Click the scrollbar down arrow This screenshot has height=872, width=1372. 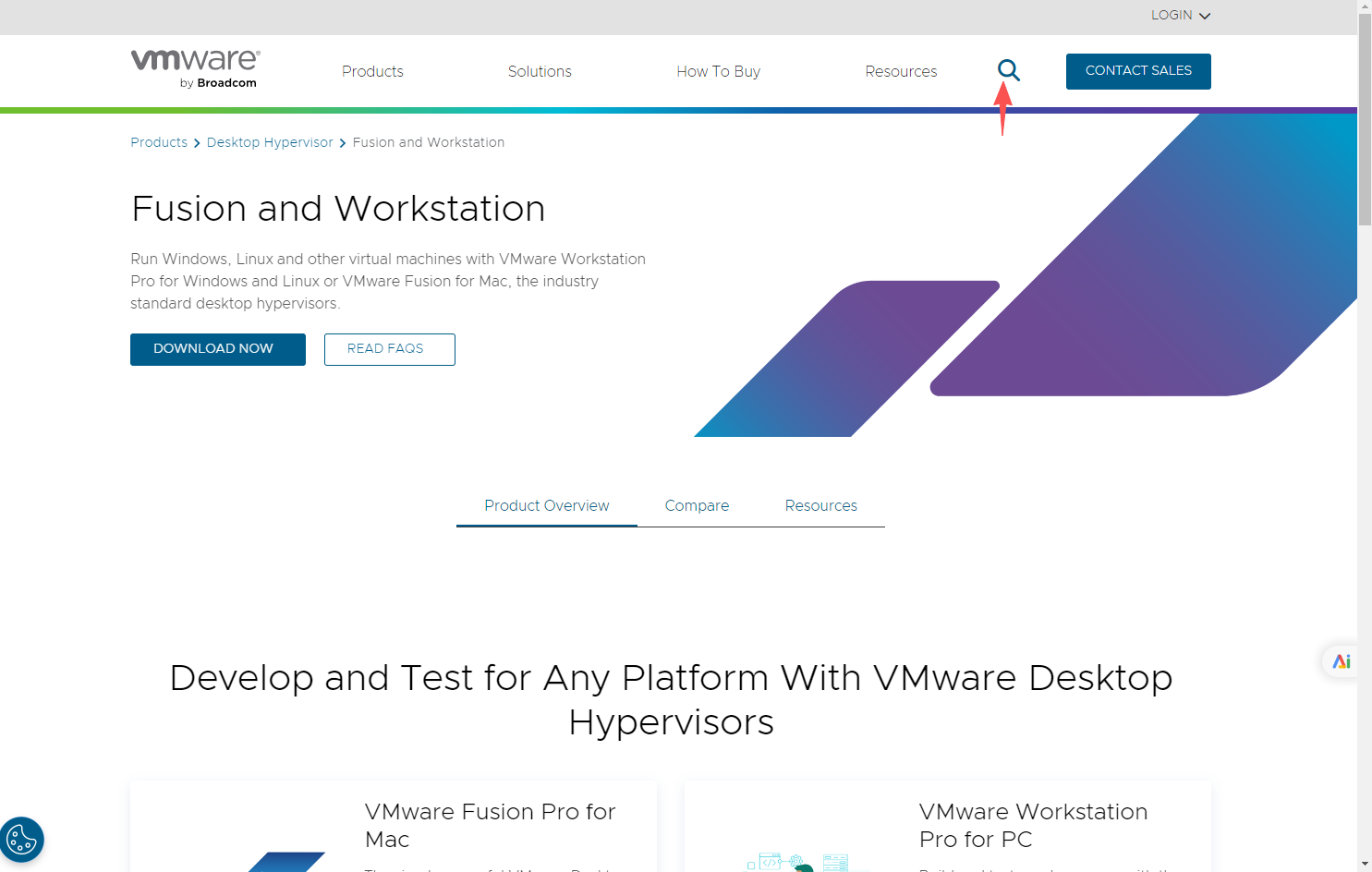[x=1365, y=865]
